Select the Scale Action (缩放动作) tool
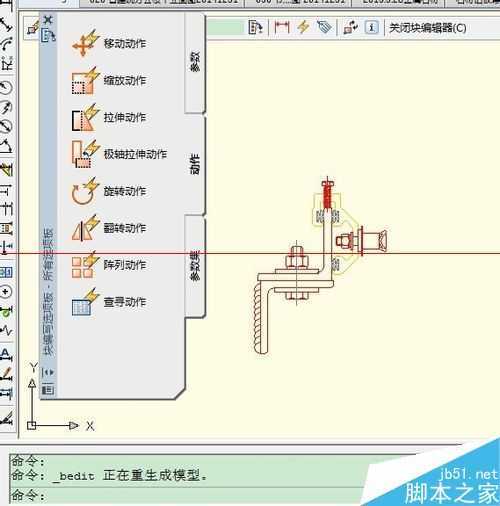This screenshot has height=506, width=500. pos(109,80)
